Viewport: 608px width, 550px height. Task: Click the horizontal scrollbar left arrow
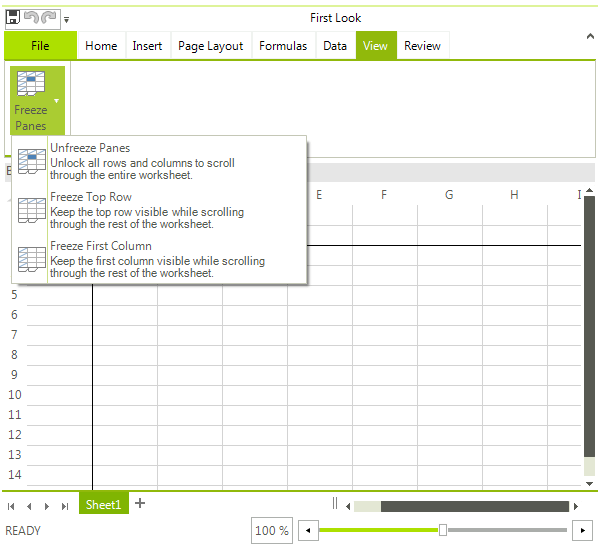tap(348, 507)
